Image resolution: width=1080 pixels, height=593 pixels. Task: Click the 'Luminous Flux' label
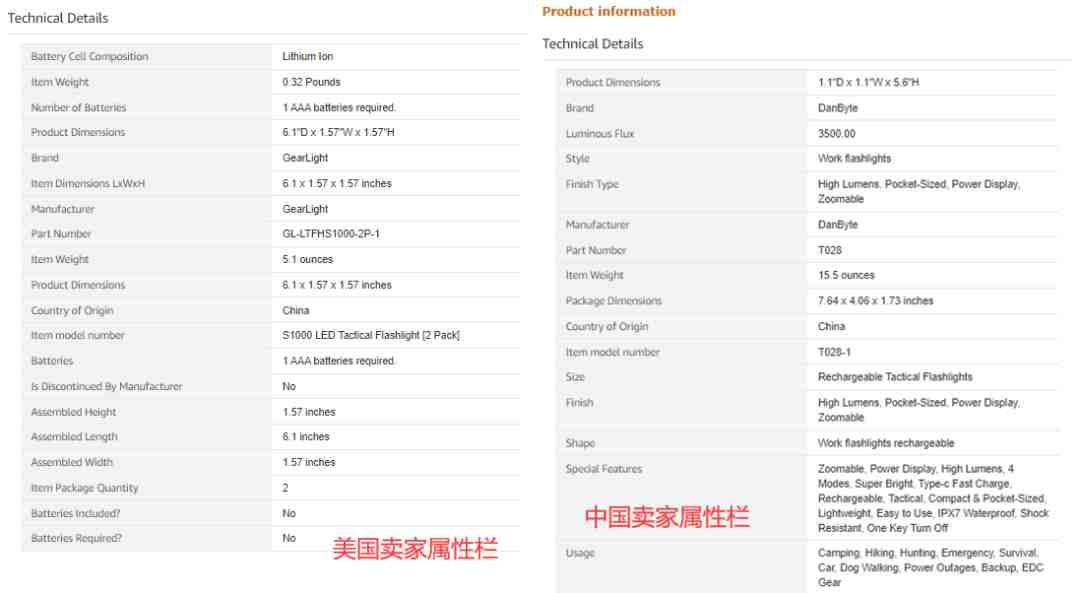pyautogui.click(x=599, y=134)
